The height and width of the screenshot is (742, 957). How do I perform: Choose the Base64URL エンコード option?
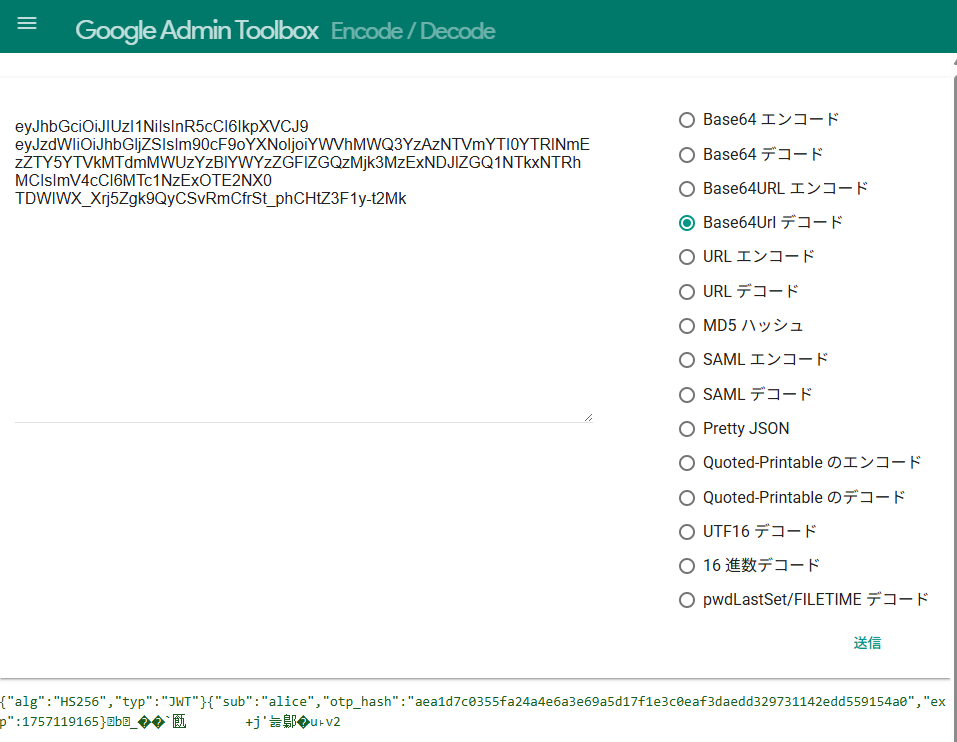coord(687,189)
